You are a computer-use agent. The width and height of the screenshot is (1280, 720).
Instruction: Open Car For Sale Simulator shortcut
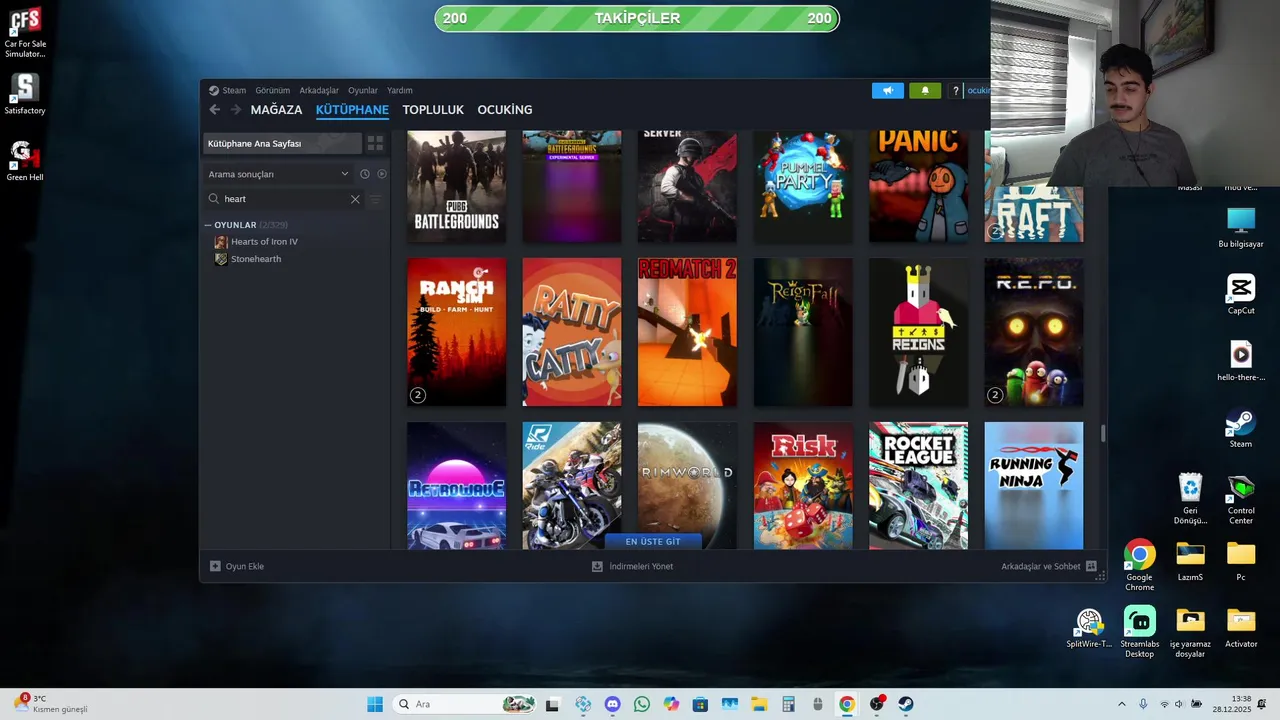coord(25,33)
